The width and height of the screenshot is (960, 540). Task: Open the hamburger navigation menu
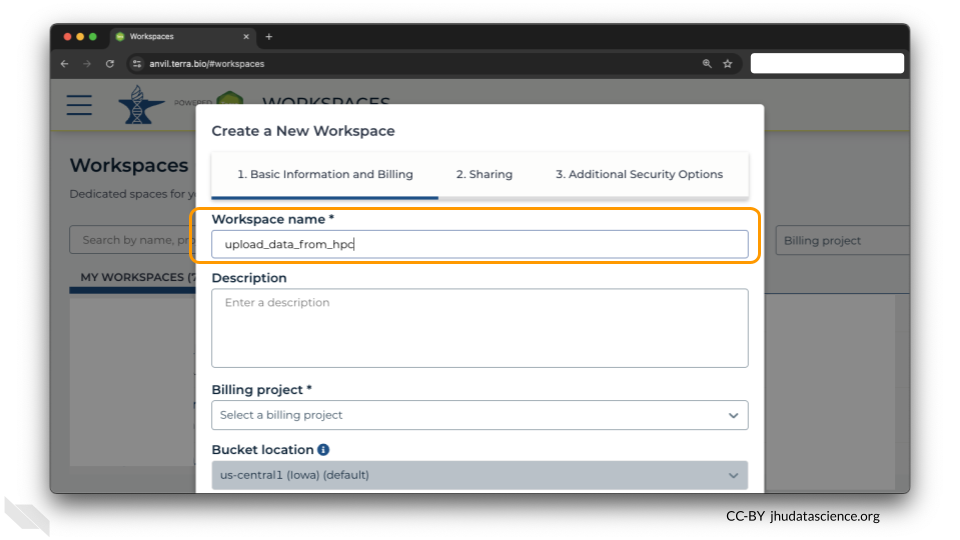[79, 105]
